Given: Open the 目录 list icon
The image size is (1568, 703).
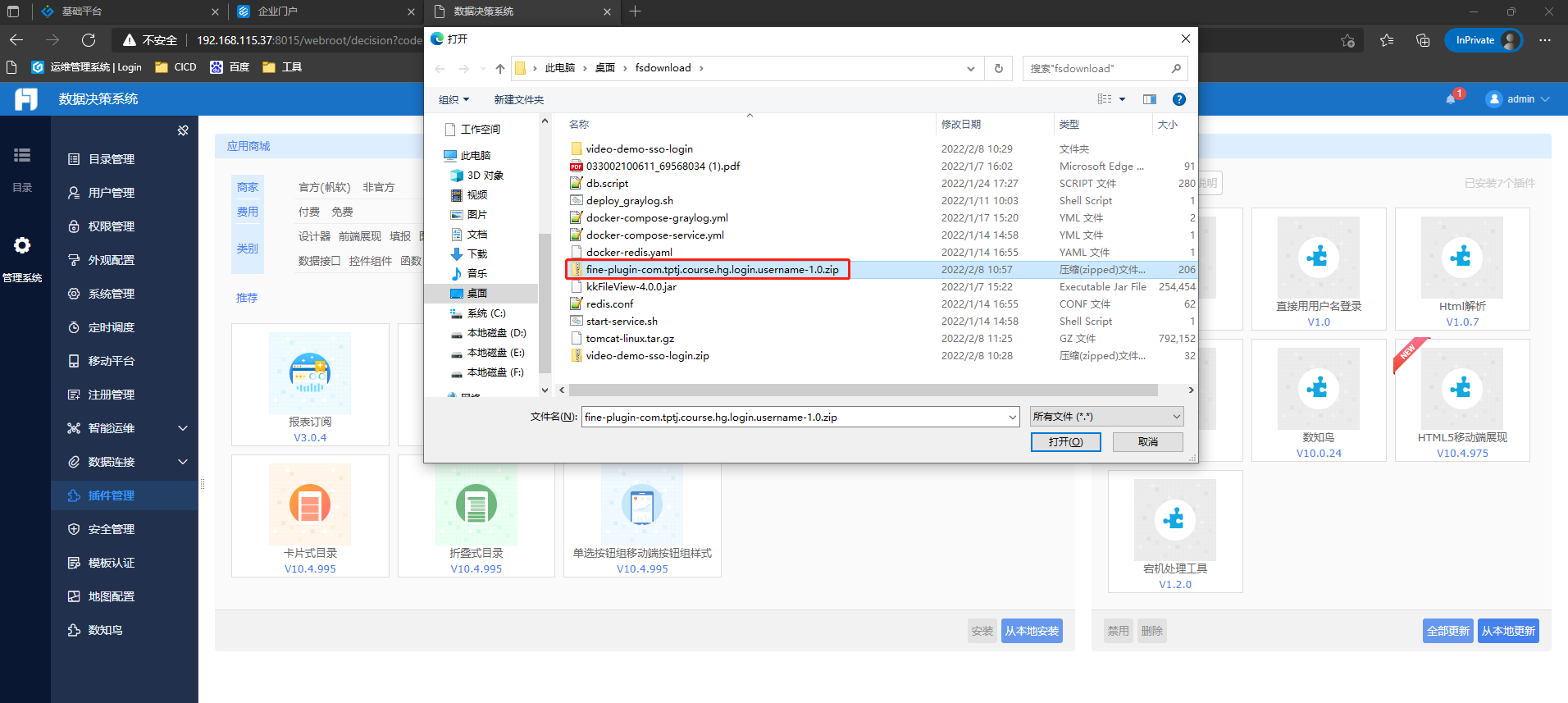Looking at the screenshot, I should pos(22,155).
